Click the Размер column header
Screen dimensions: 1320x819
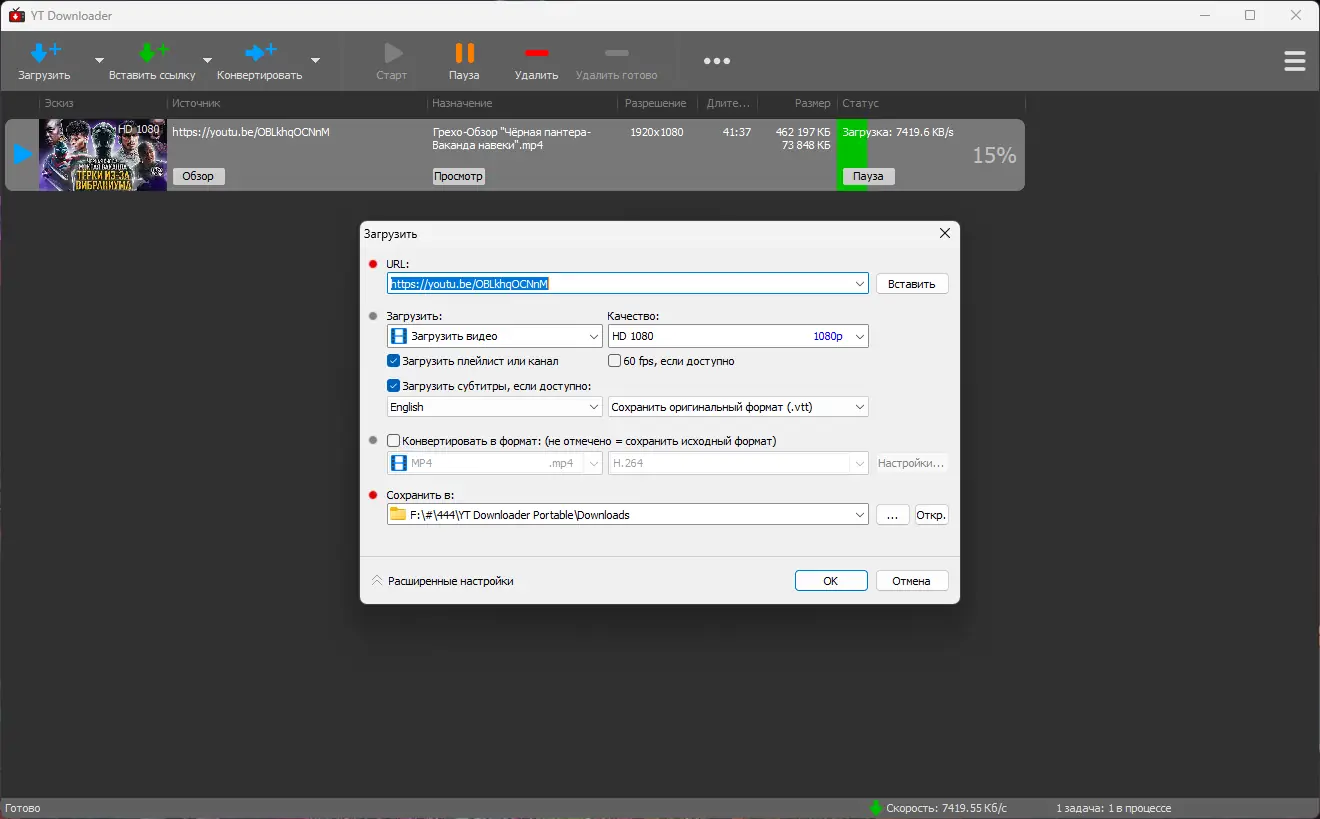point(813,103)
